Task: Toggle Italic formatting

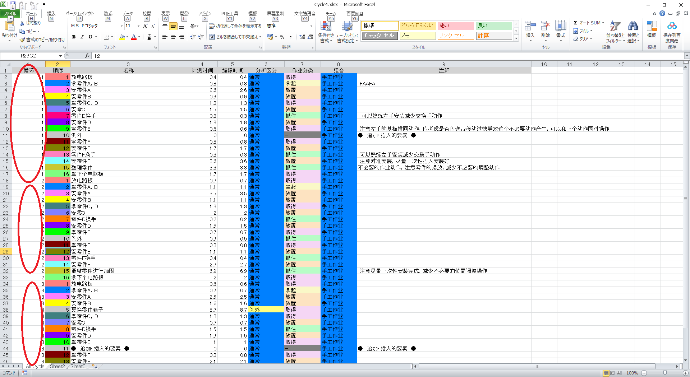Action: [82, 37]
